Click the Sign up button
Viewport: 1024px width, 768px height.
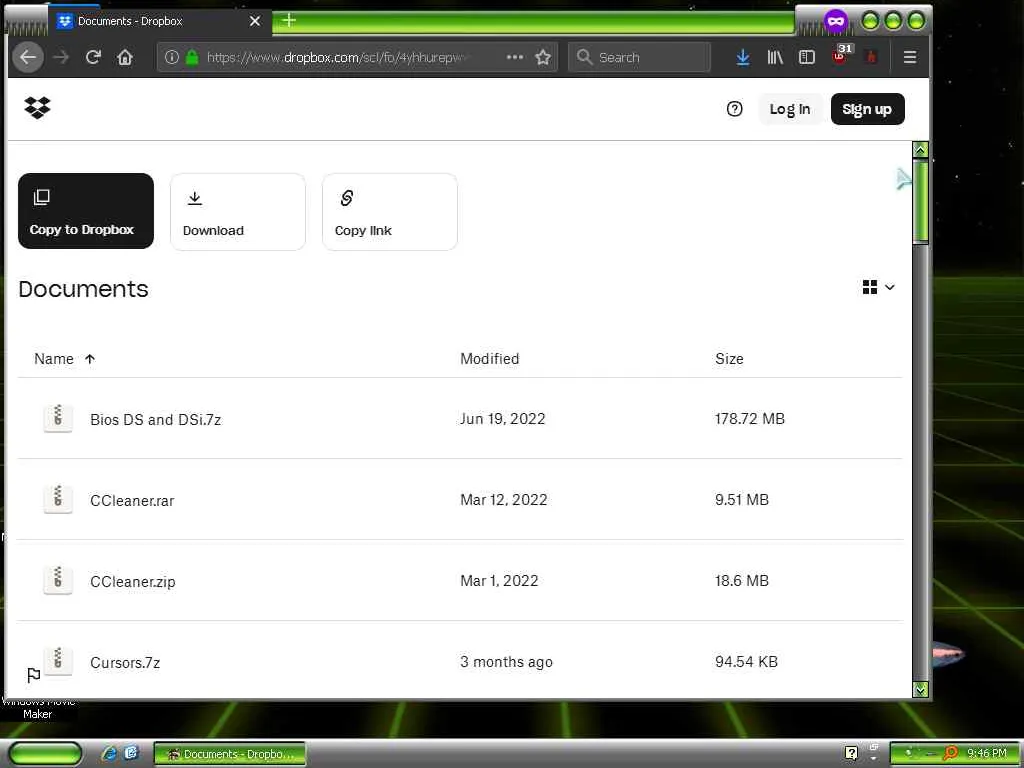coord(867,109)
